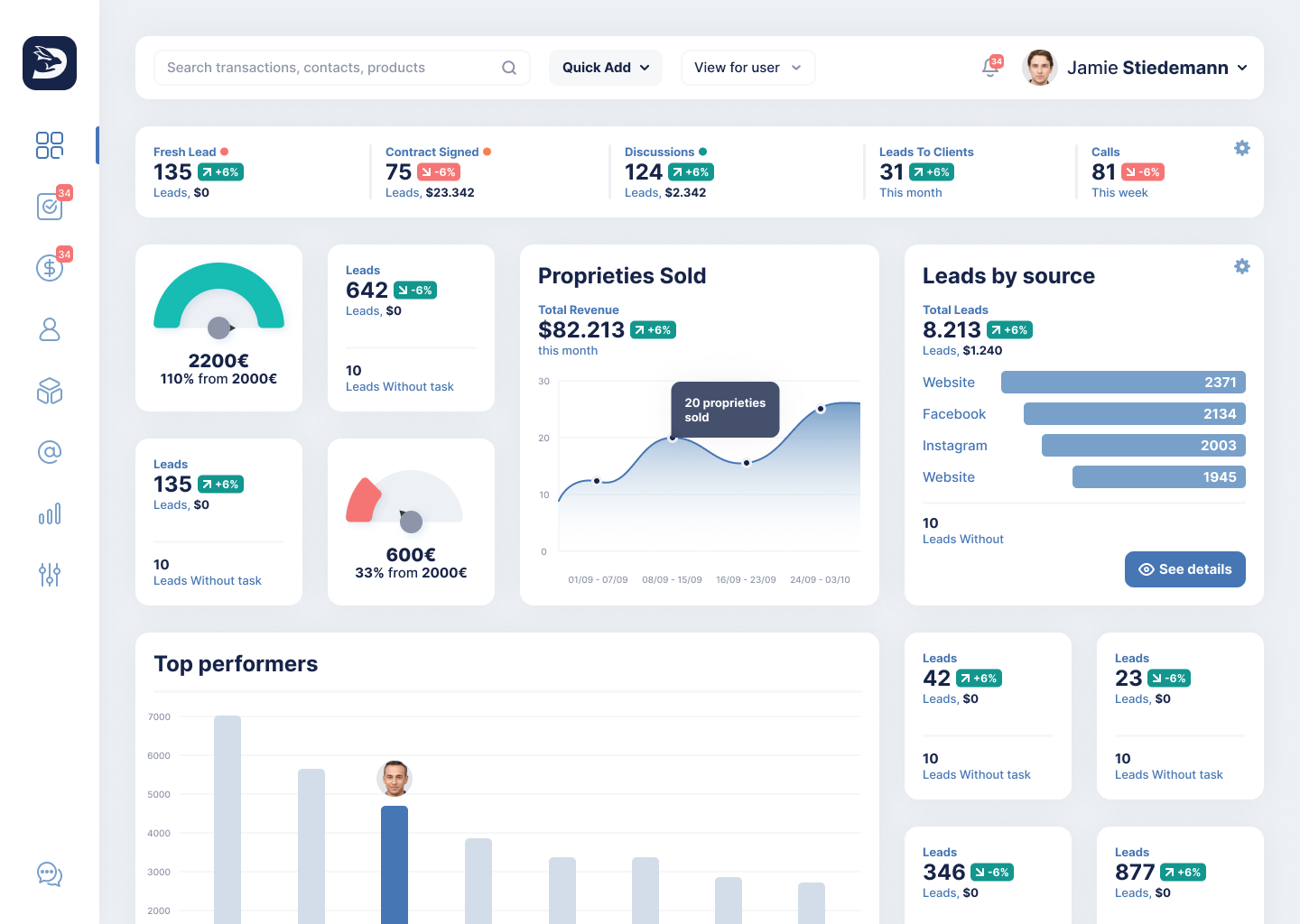Click the Leads by source gear icon
The width and height of the screenshot is (1300, 924).
(1242, 266)
